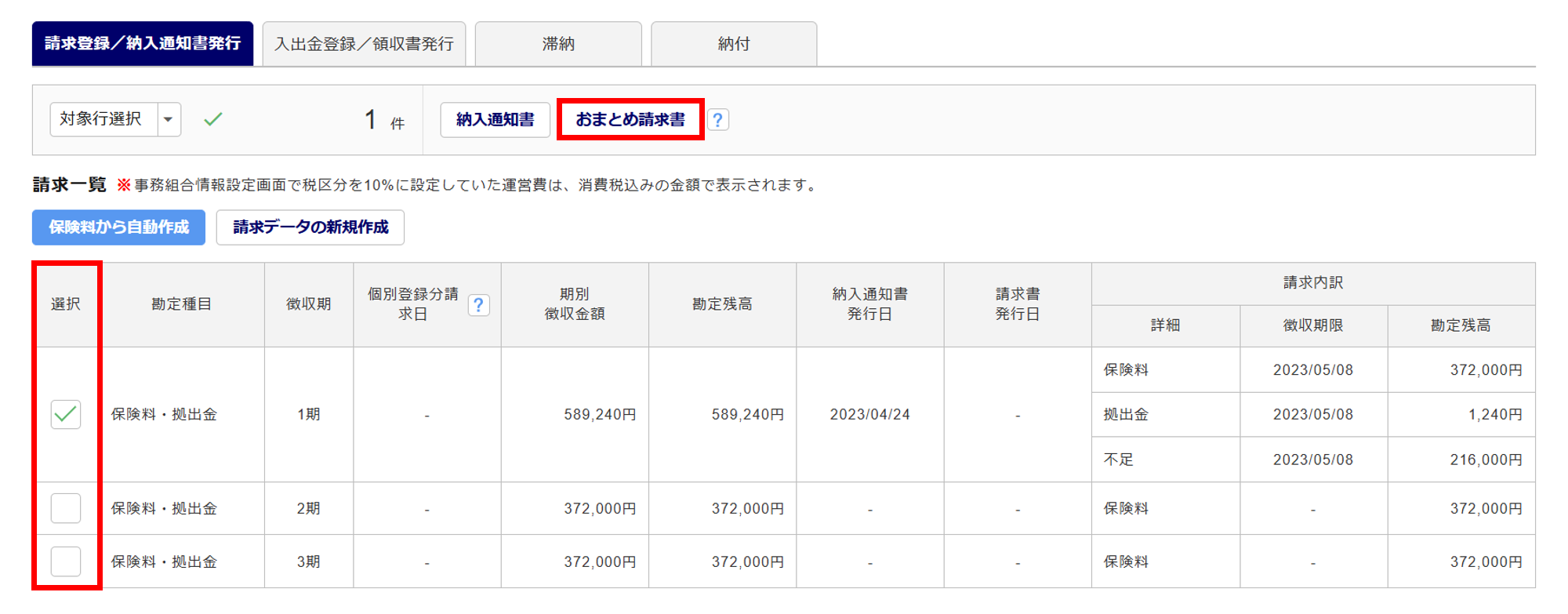Click 請求データの新規作成 button
Screen dimensions: 1568x614
point(310,227)
